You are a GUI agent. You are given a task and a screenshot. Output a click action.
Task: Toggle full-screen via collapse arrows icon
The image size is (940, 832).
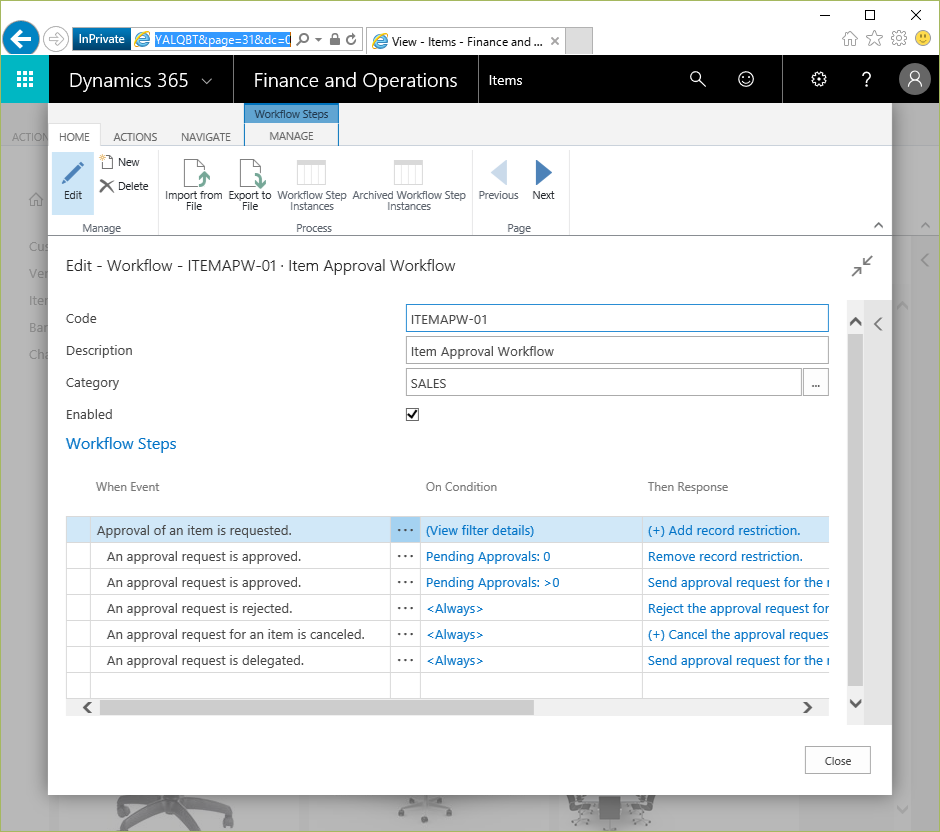coord(862,266)
